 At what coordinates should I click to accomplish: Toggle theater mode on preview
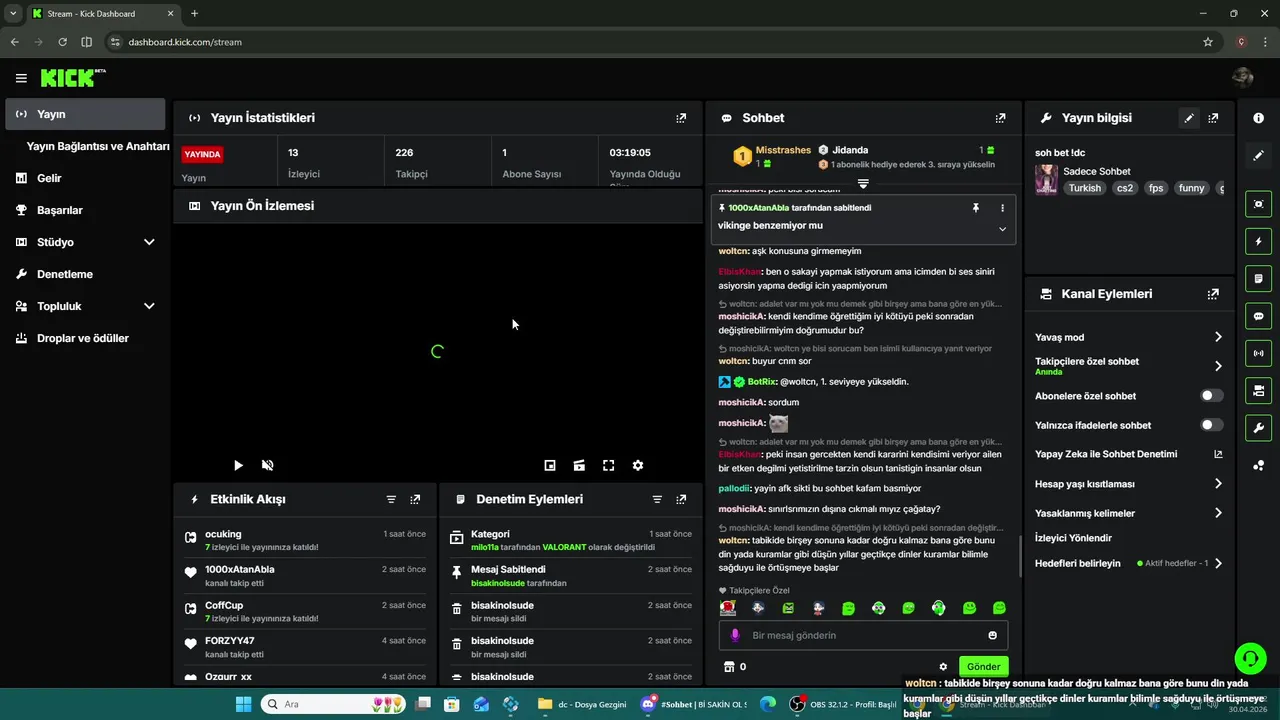pyautogui.click(x=579, y=465)
